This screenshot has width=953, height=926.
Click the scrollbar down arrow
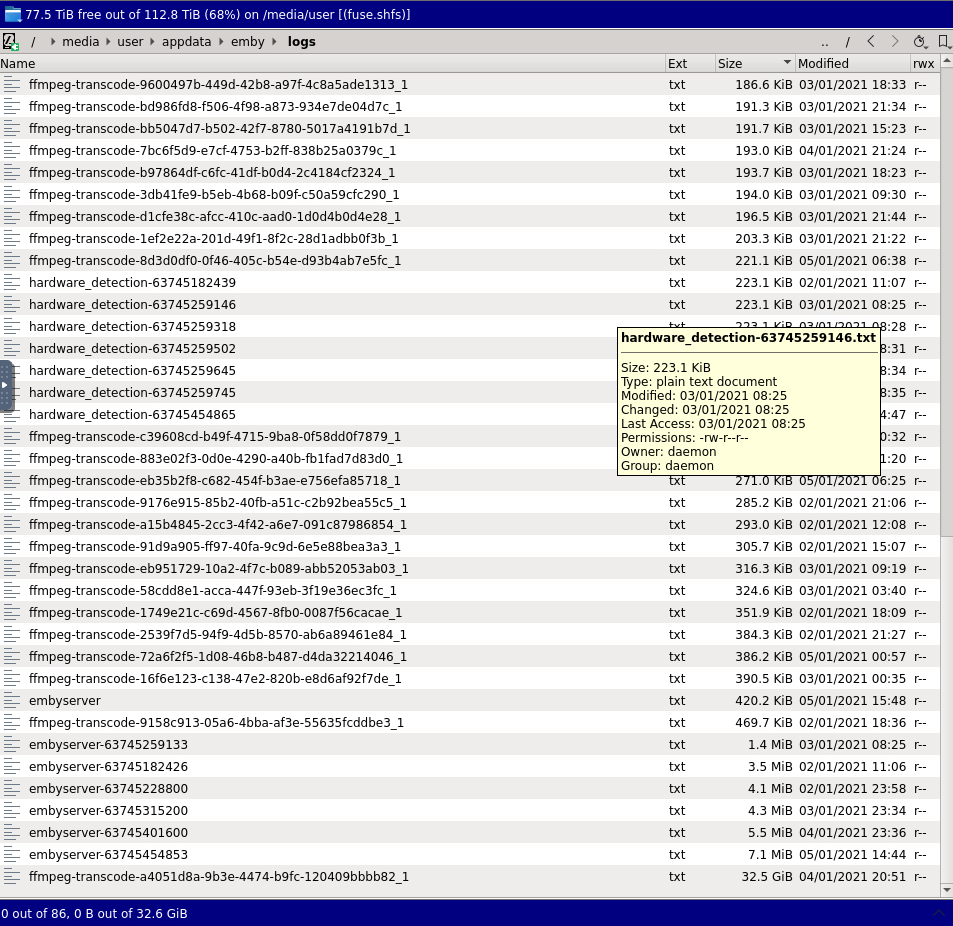click(x=946, y=890)
